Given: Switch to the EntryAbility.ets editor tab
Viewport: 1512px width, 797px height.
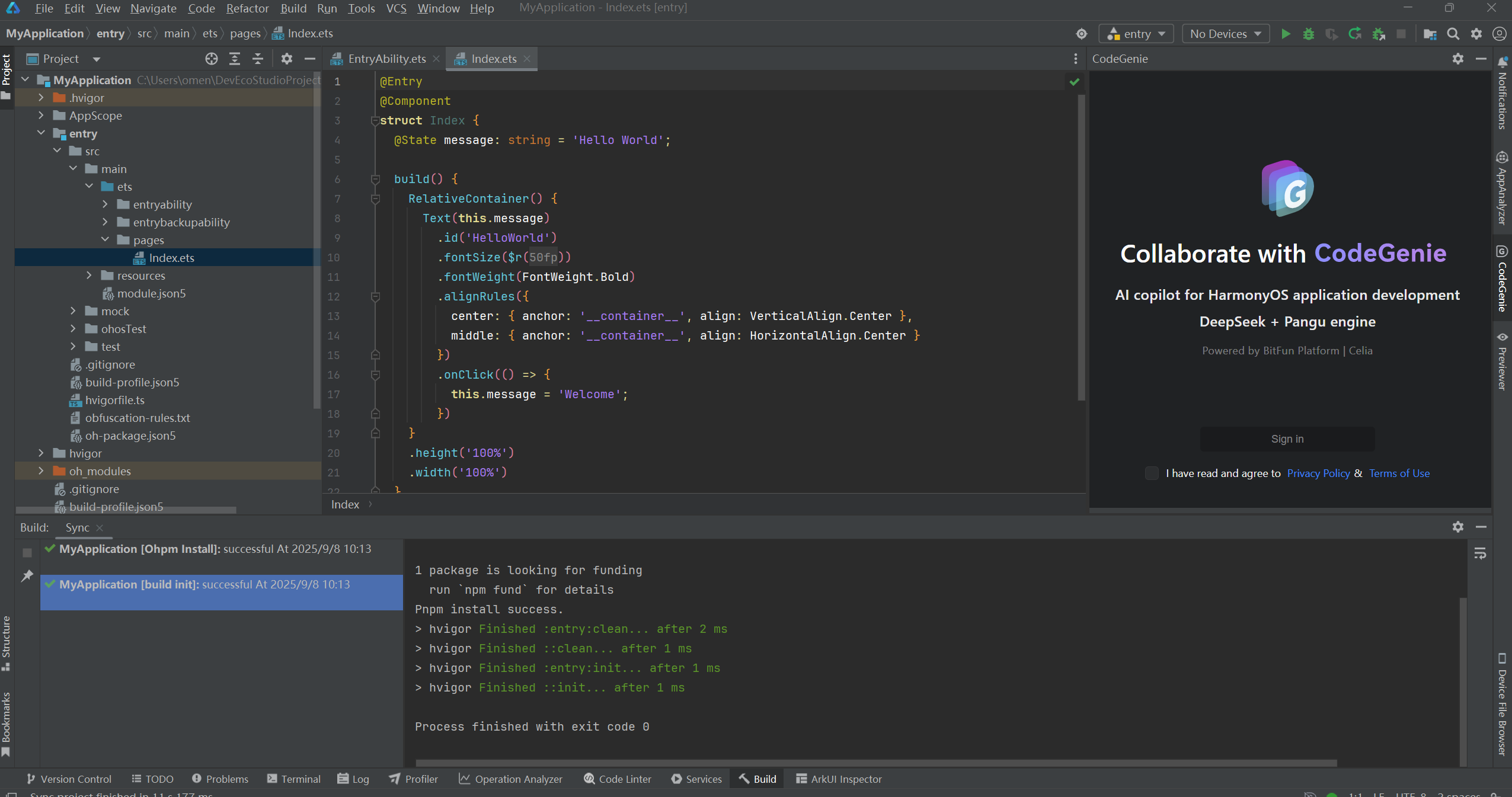Looking at the screenshot, I should pos(386,59).
